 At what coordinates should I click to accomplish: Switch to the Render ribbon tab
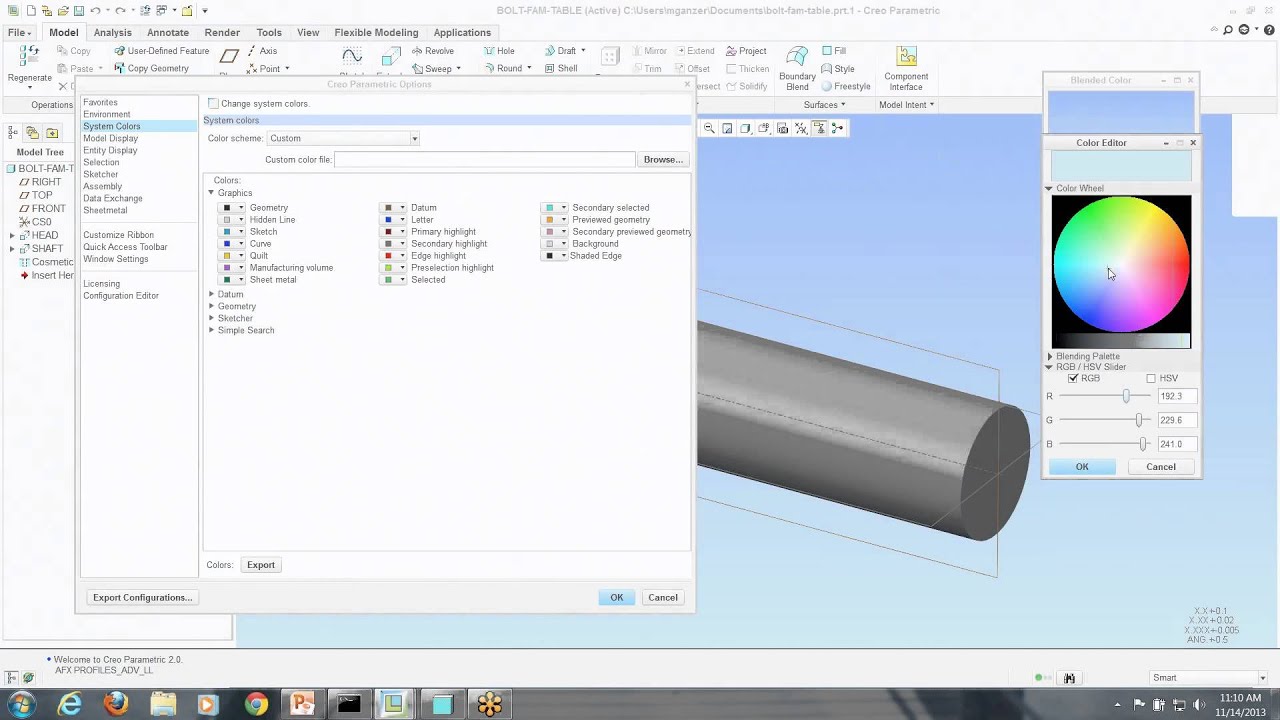tap(222, 33)
